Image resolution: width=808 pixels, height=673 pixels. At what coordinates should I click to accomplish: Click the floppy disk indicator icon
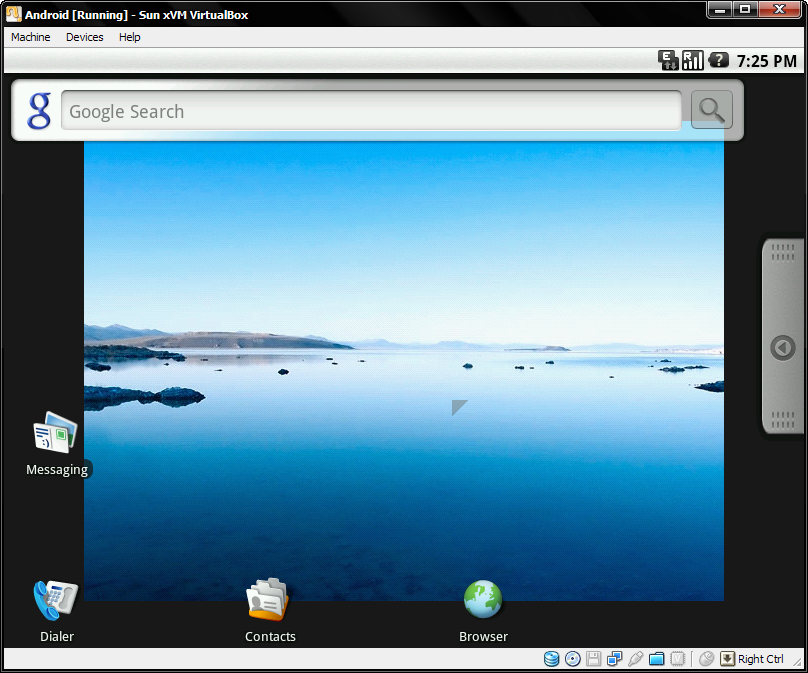593,659
